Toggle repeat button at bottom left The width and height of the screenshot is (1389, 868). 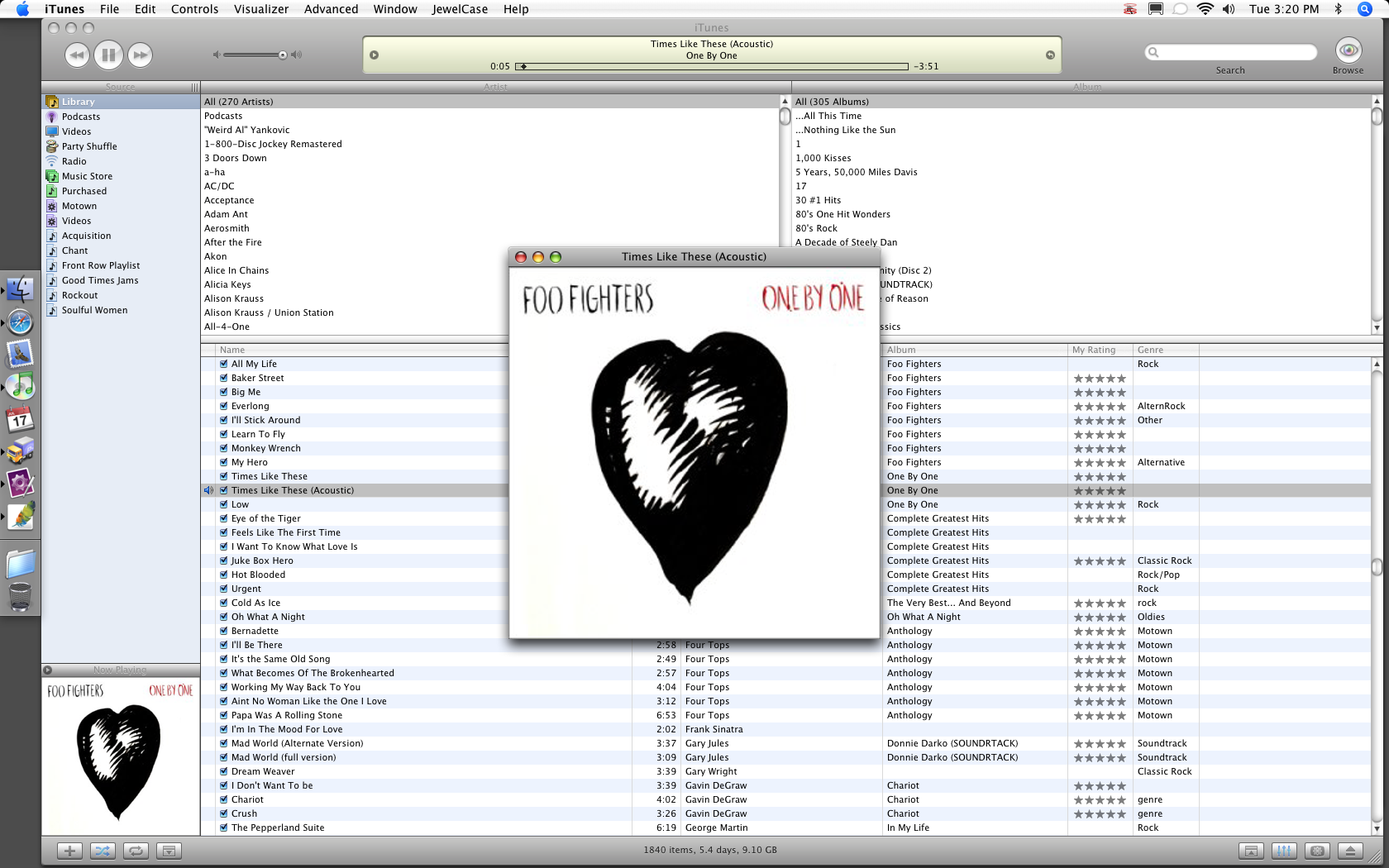tap(136, 851)
